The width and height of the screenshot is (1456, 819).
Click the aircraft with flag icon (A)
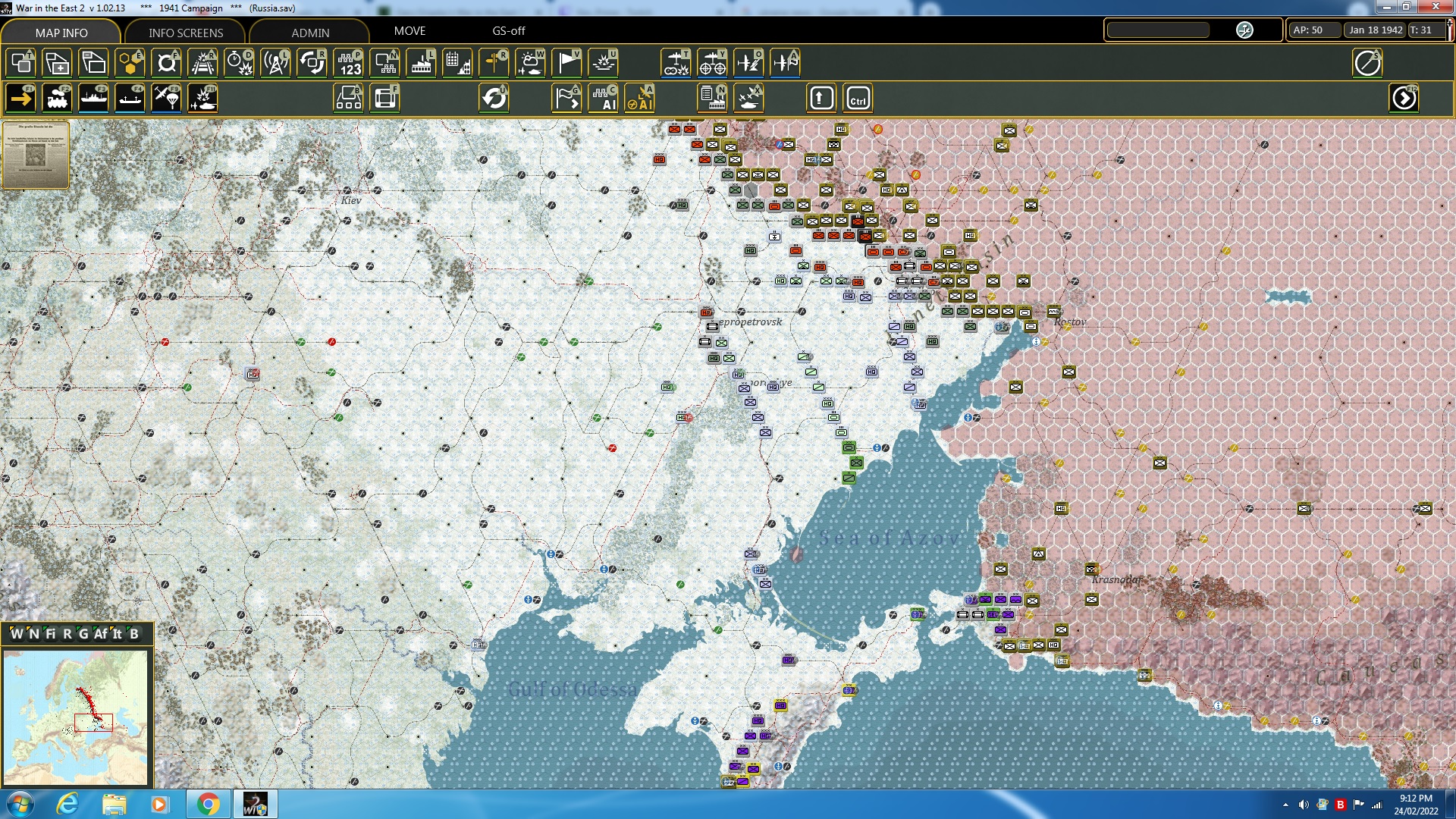tap(785, 63)
